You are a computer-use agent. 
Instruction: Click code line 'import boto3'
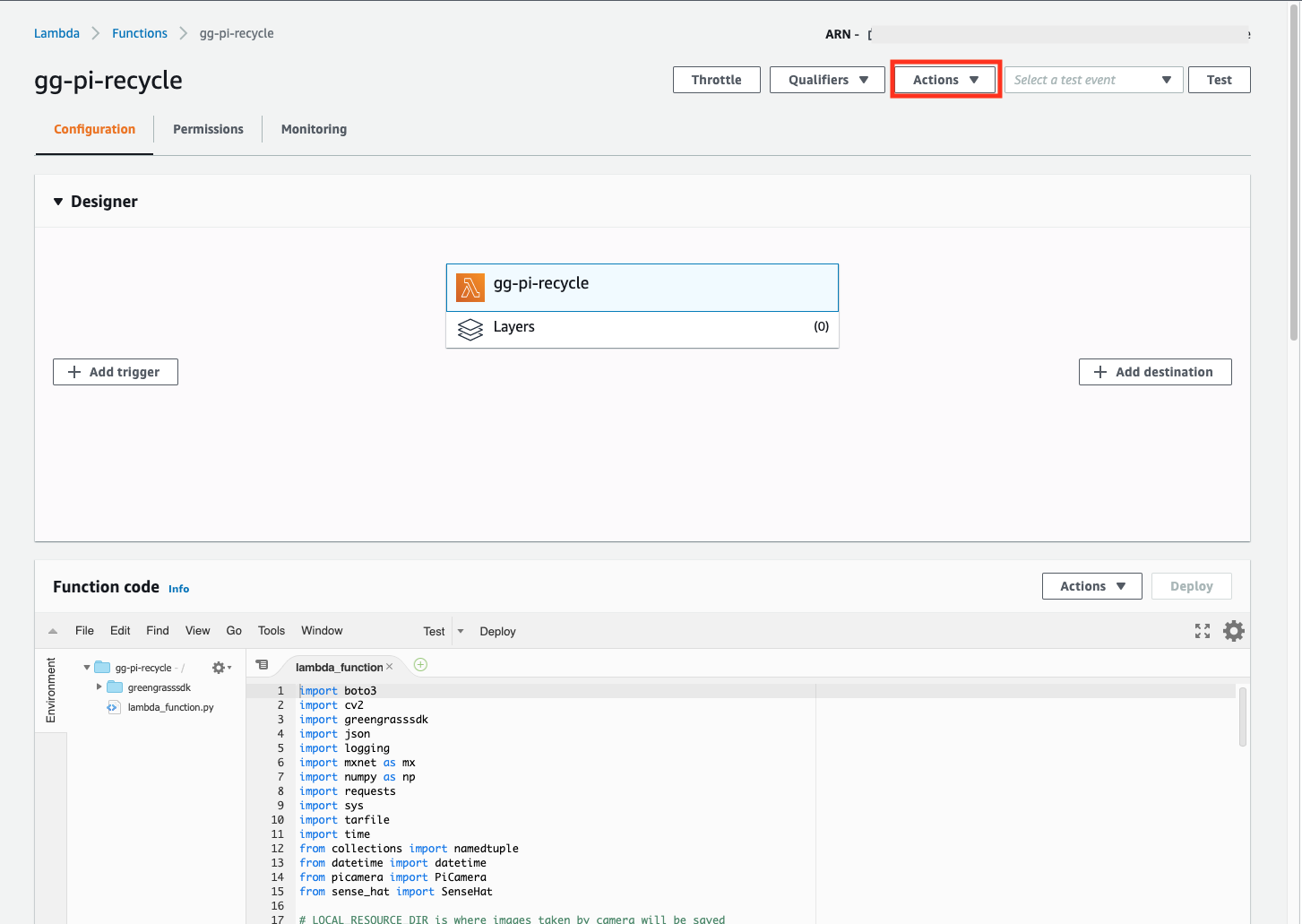point(338,691)
